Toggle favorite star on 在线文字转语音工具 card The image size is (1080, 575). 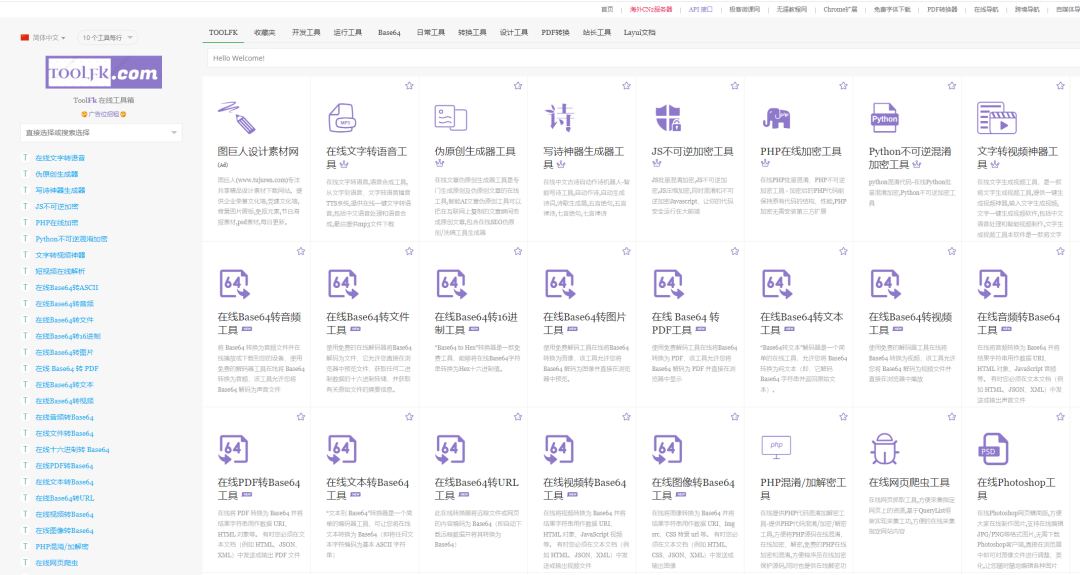tap(409, 86)
